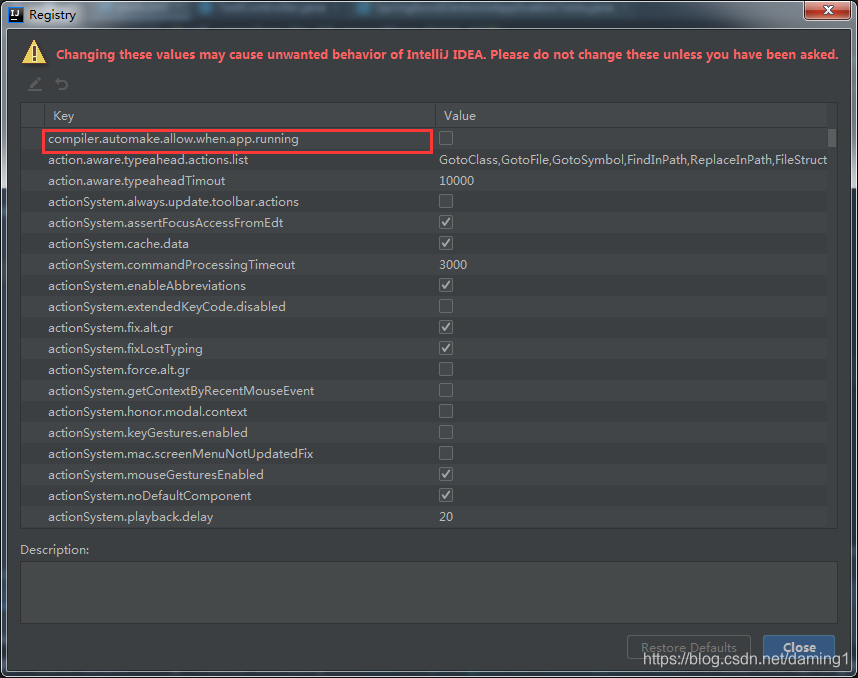The image size is (858, 678).
Task: Select the actionSystem.force.alt.gr key
Action: tap(119, 370)
